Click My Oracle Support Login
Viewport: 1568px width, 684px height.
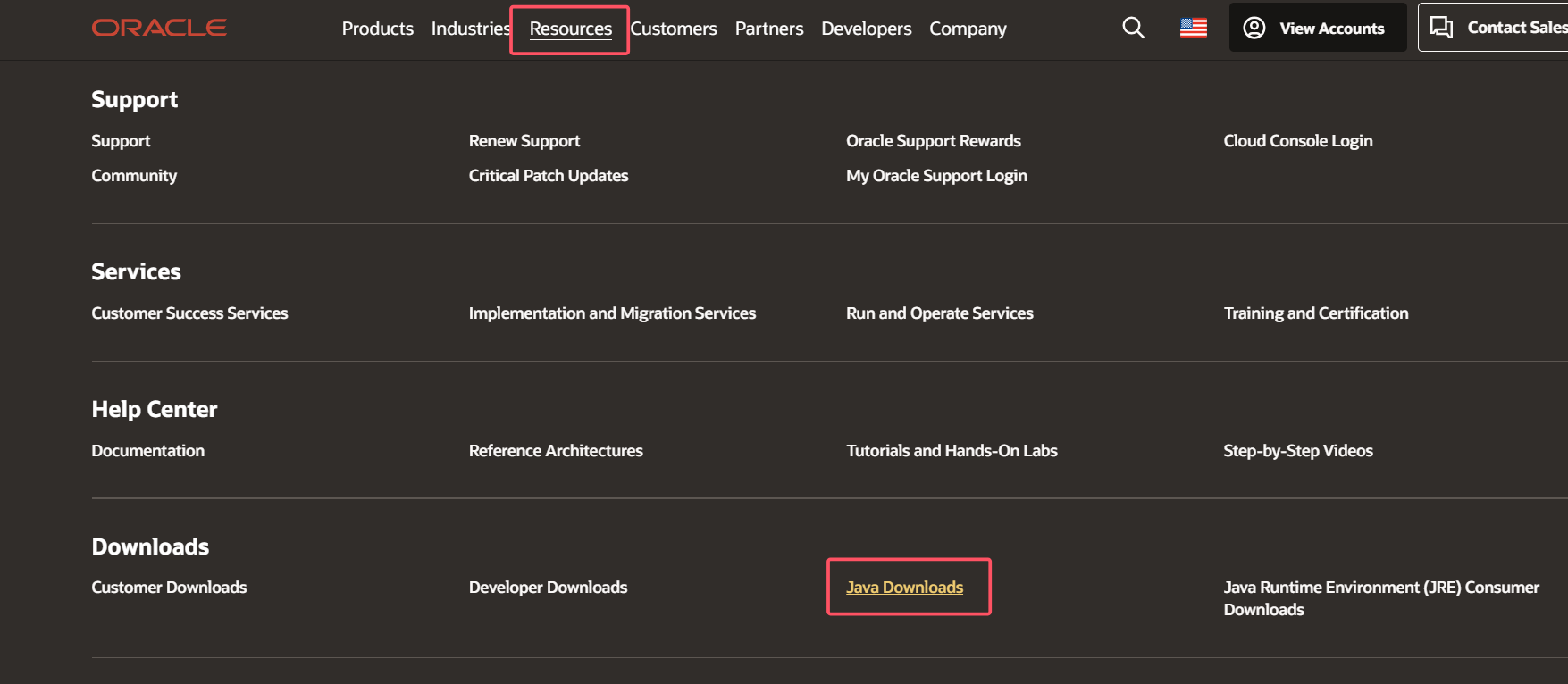936,176
